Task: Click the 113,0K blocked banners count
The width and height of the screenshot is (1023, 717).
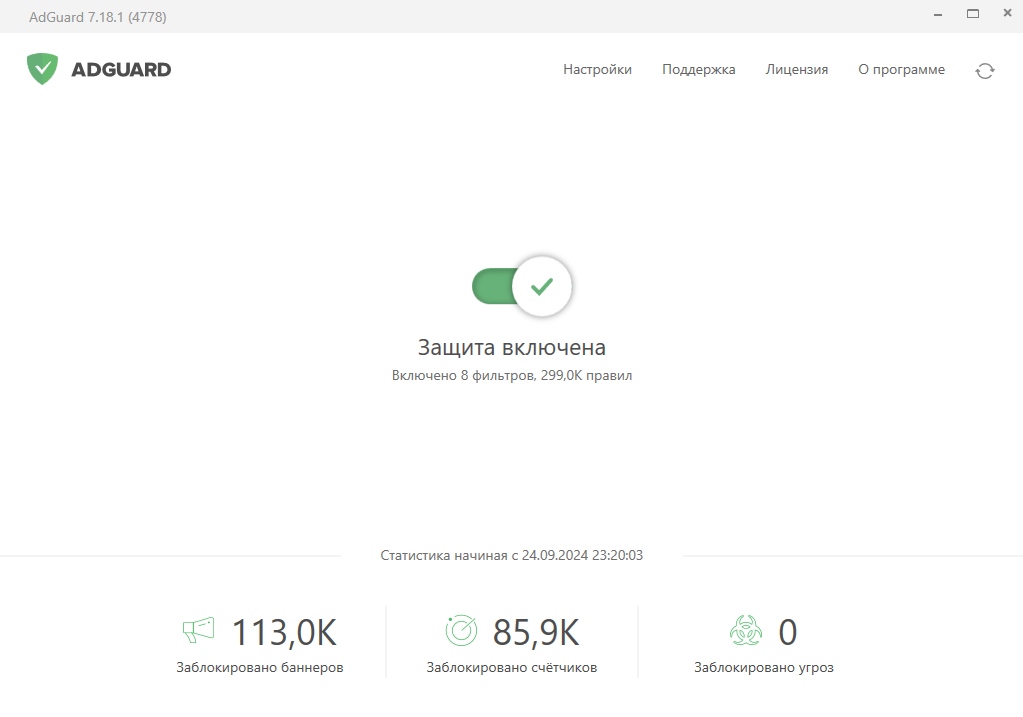Action: pos(284,632)
